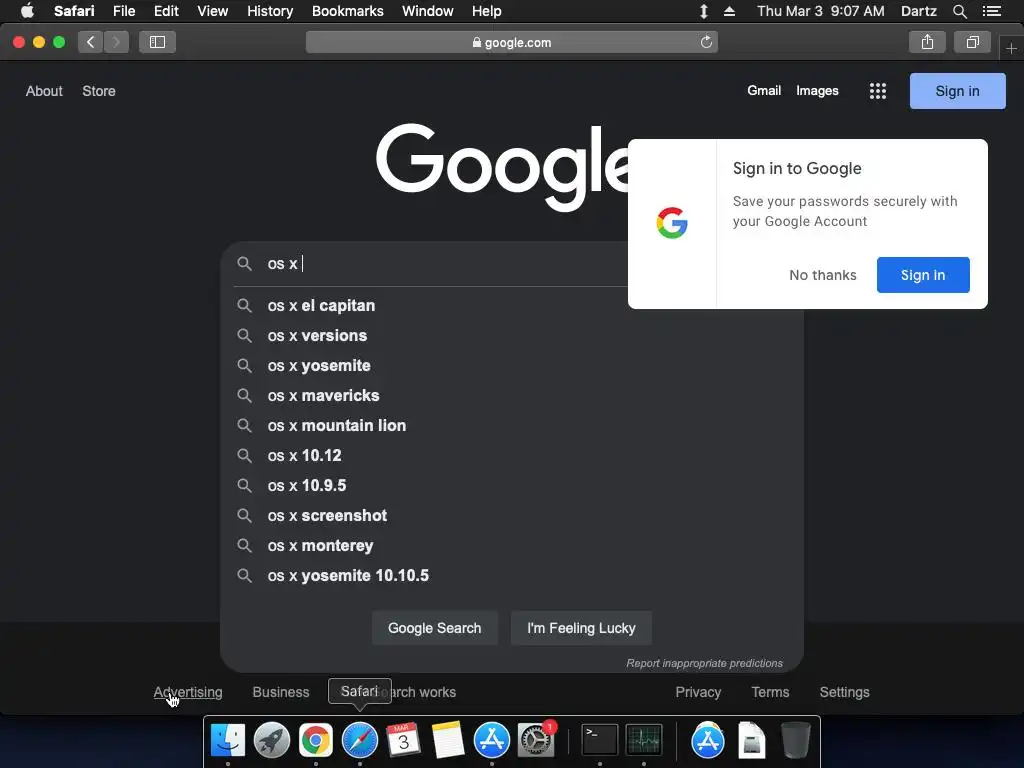Launch Launchpad rocket in the Dock

tap(272, 741)
